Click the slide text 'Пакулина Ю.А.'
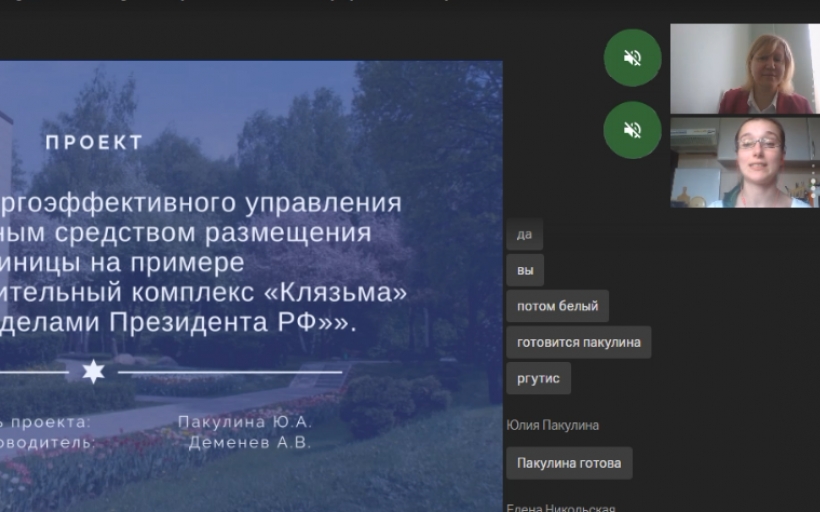820x512 pixels. coord(245,422)
